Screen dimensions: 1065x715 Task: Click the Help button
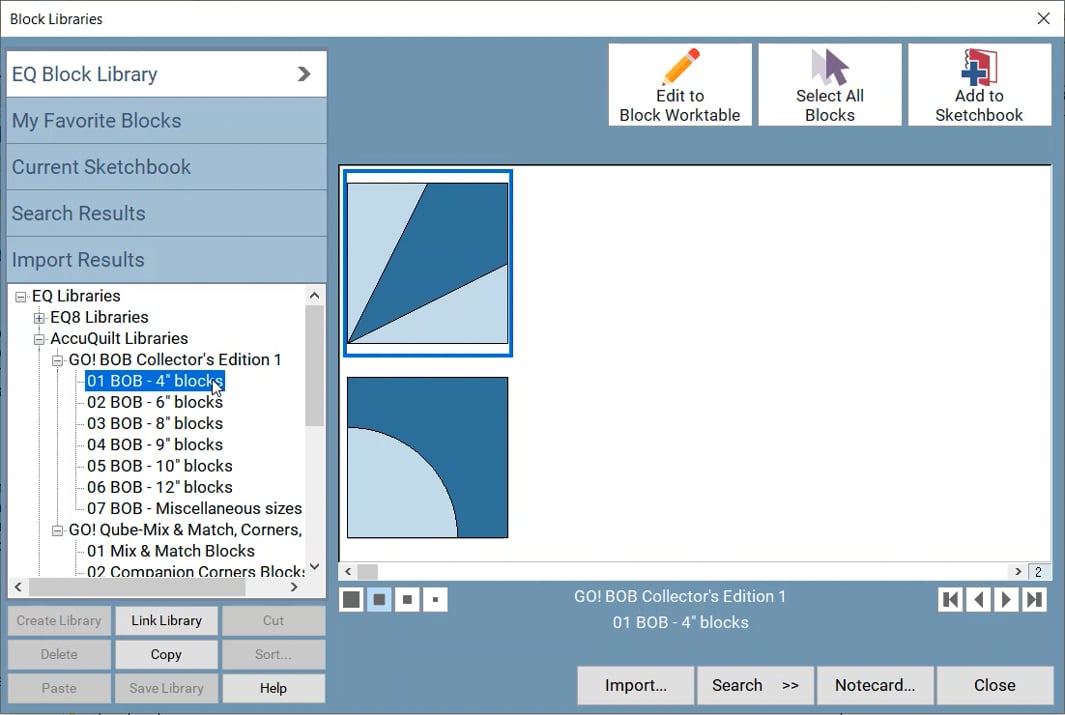(273, 689)
